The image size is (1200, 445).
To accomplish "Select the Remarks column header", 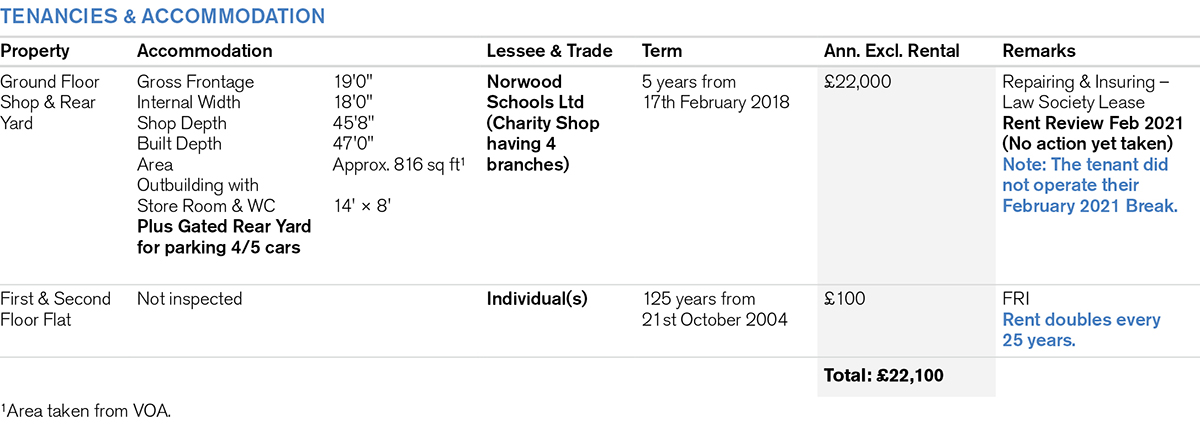I will click(x=1038, y=51).
